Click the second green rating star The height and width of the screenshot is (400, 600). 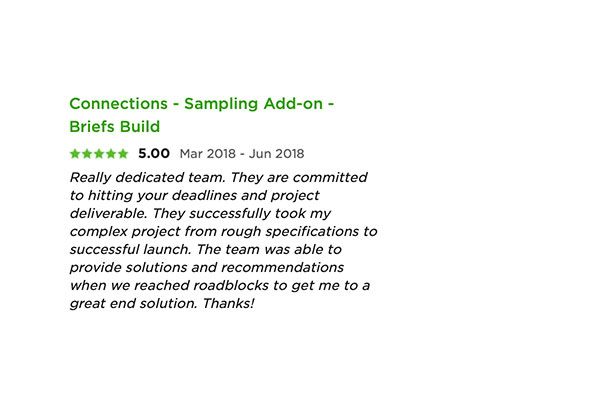tap(87, 154)
